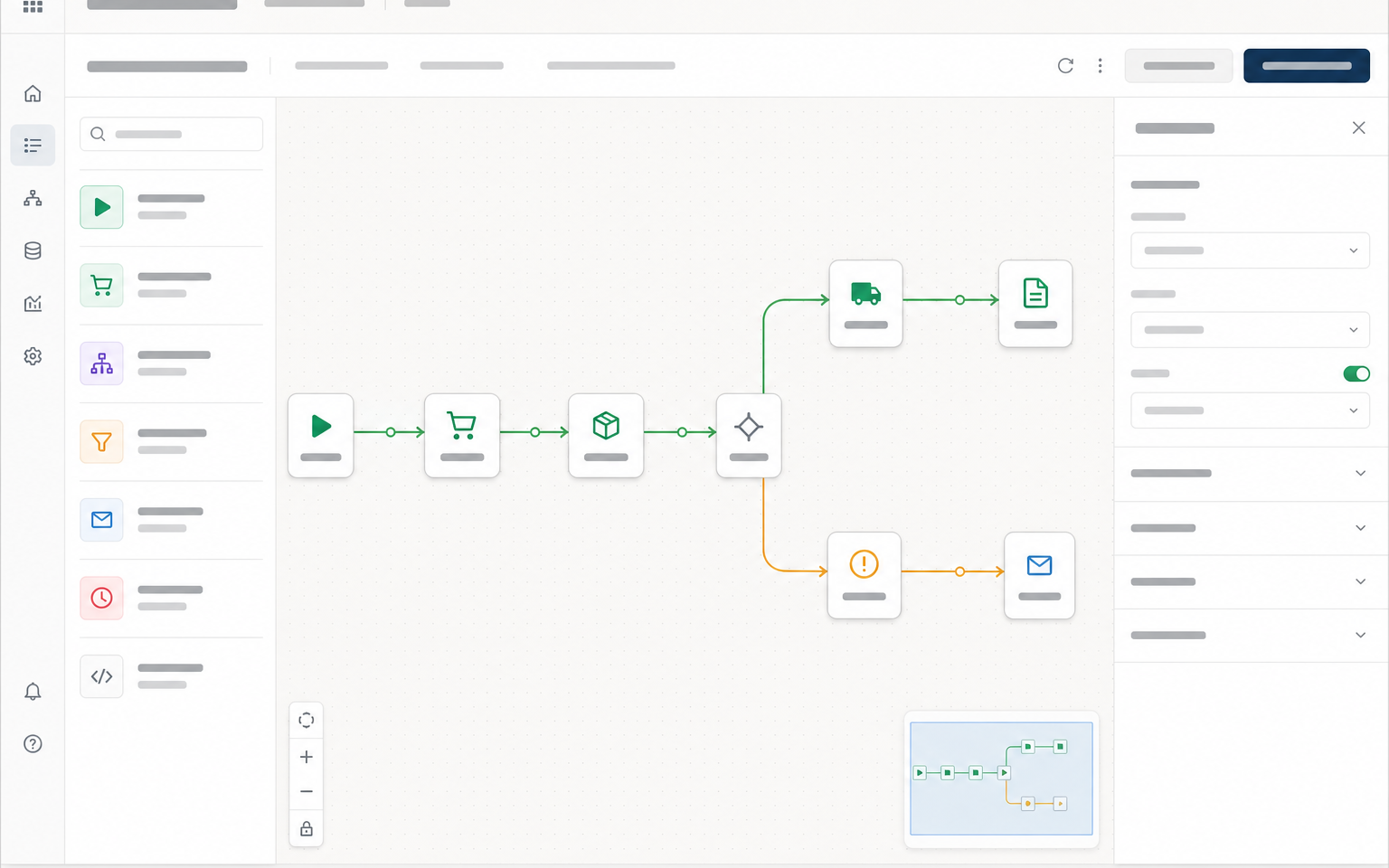Open the three-dot more options menu

pyautogui.click(x=1100, y=66)
